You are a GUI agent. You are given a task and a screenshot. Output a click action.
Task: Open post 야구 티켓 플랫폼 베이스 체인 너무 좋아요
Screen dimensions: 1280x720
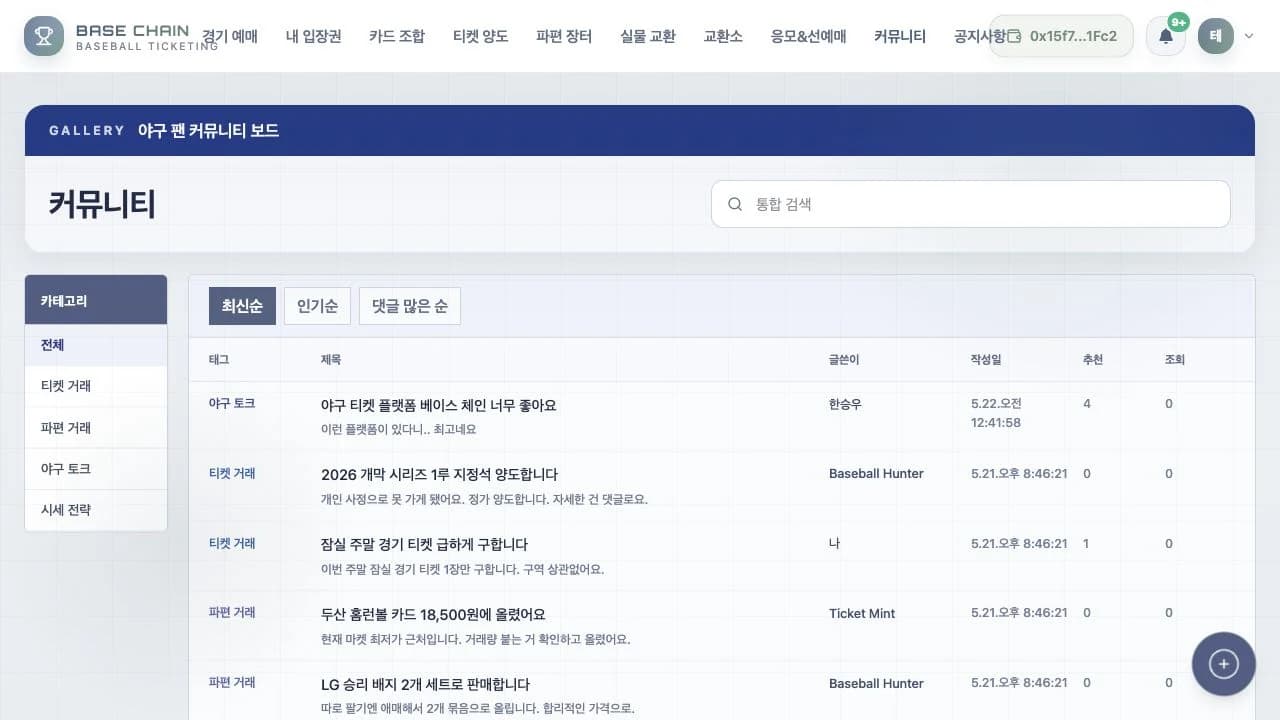point(438,405)
